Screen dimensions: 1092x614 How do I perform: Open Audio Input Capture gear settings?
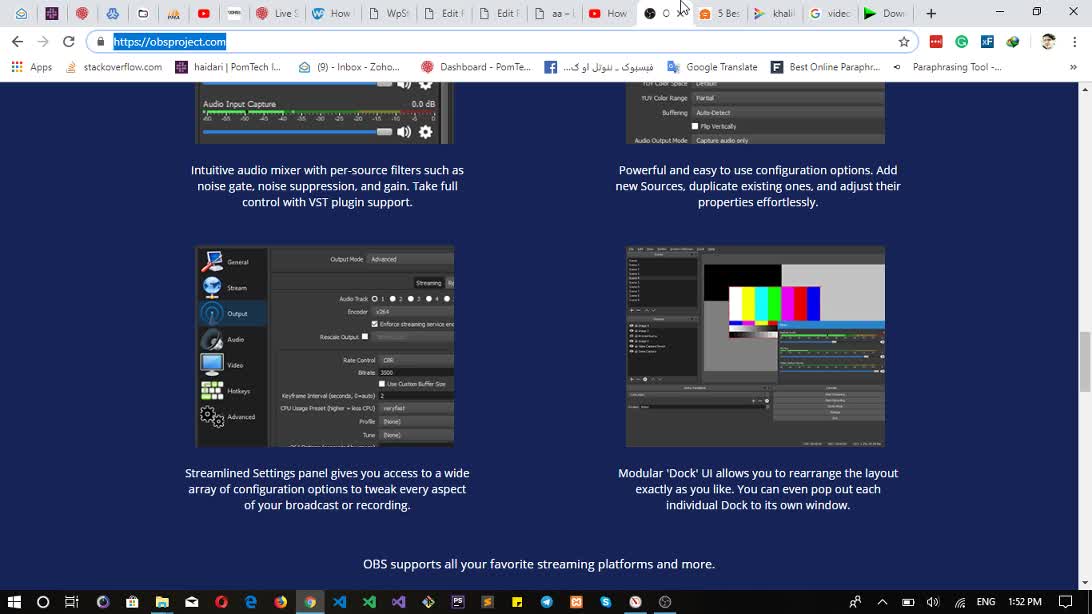point(426,132)
